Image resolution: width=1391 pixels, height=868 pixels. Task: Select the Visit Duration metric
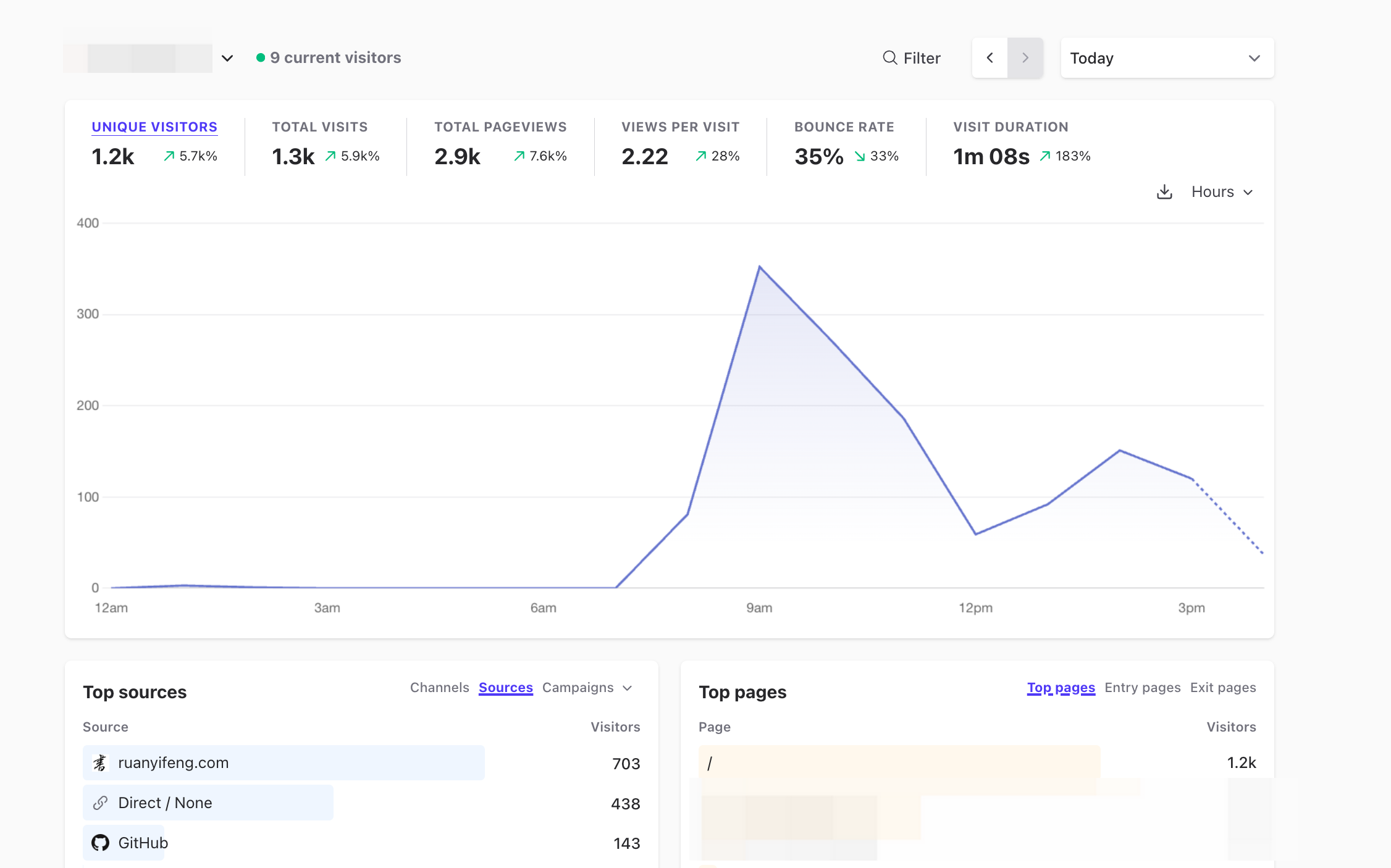tap(1022, 143)
